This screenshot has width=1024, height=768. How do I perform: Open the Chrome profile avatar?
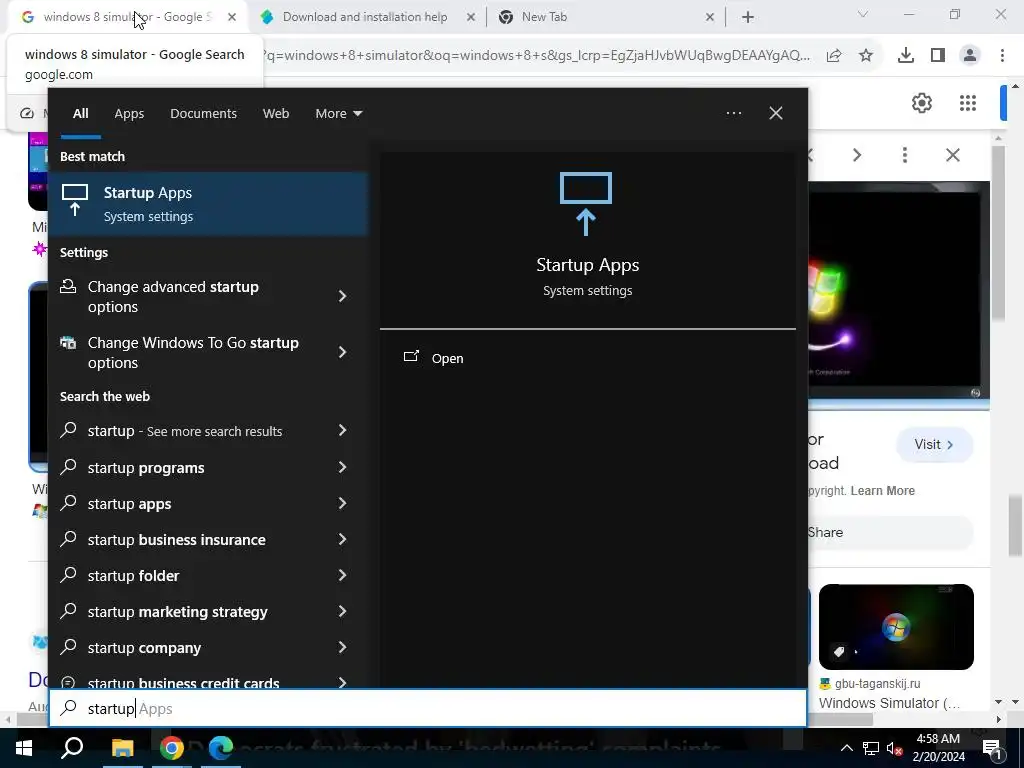(970, 56)
